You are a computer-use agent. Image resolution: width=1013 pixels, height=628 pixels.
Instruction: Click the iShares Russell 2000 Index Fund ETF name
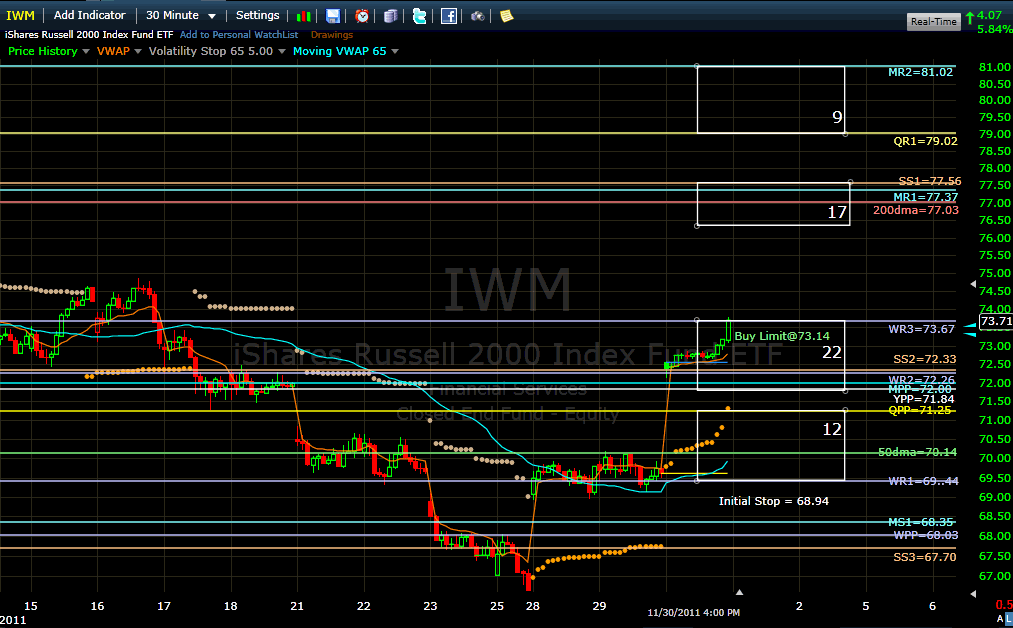click(x=89, y=35)
